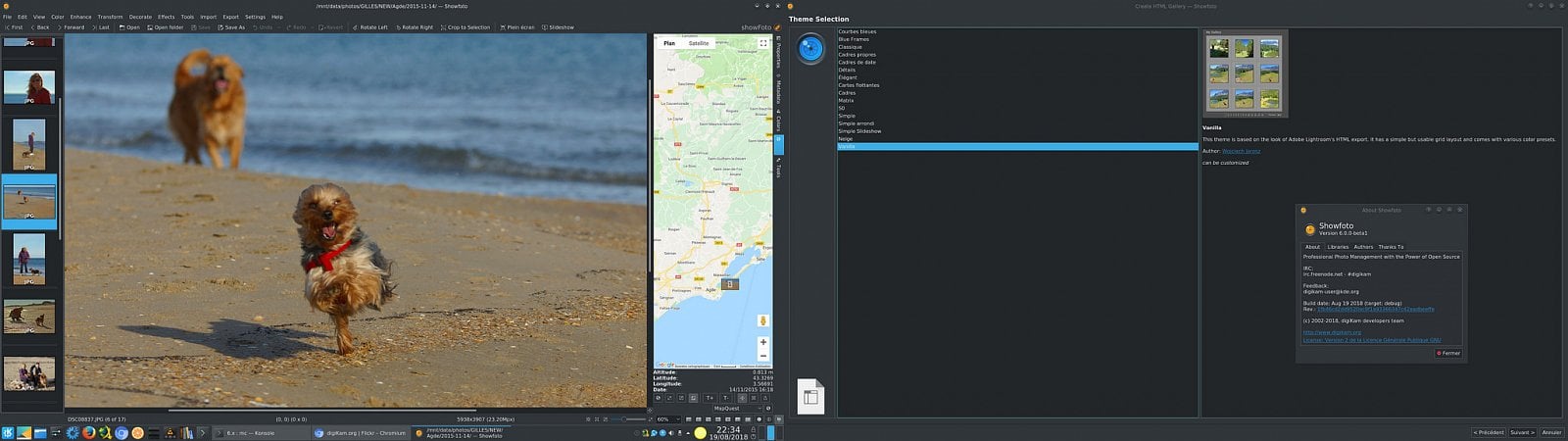1568x441 pixels.
Task: Select the two dogs on beach thumbnail
Action: click(x=29, y=317)
